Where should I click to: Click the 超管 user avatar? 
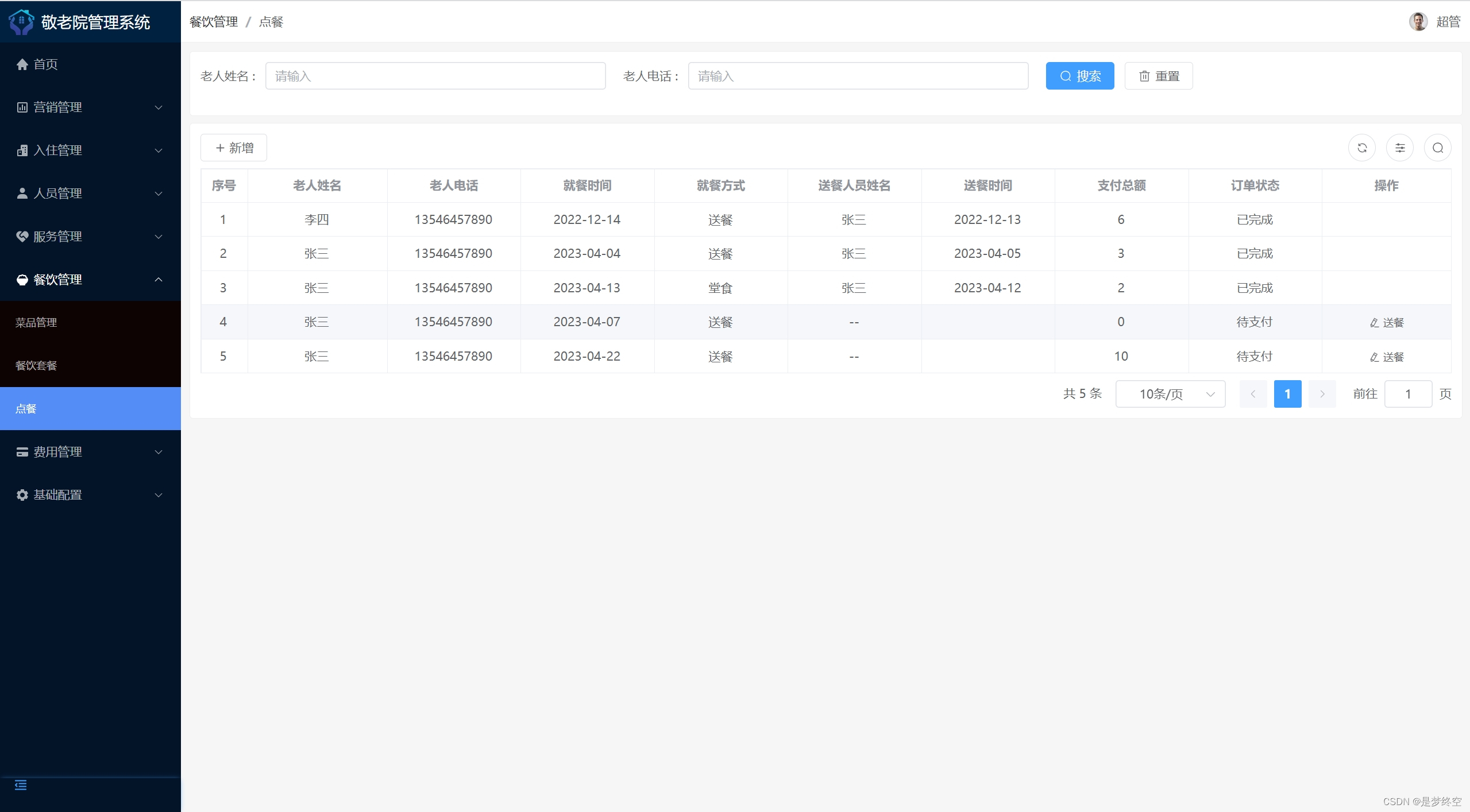pos(1418,22)
